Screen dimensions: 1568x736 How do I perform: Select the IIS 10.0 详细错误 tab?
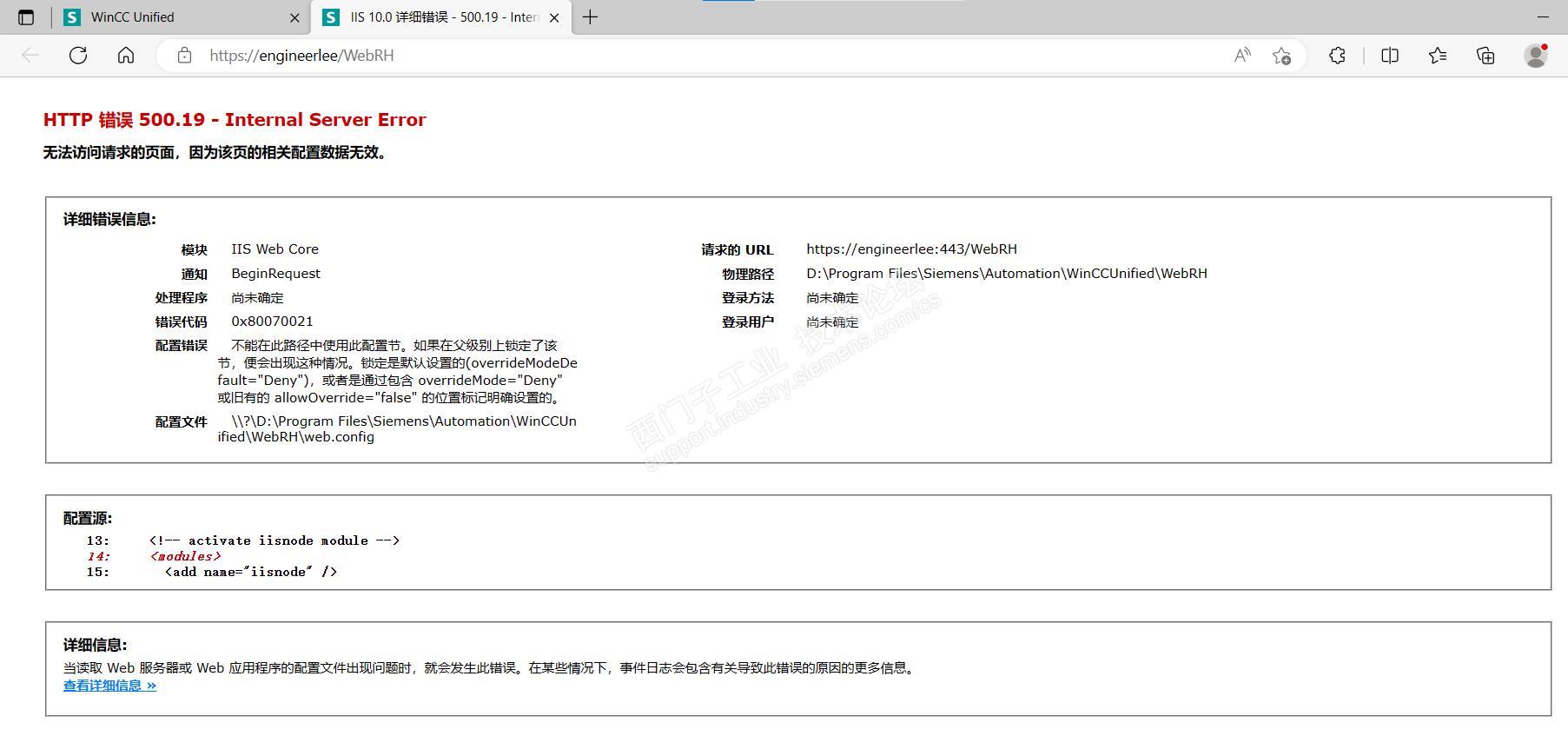[442, 17]
